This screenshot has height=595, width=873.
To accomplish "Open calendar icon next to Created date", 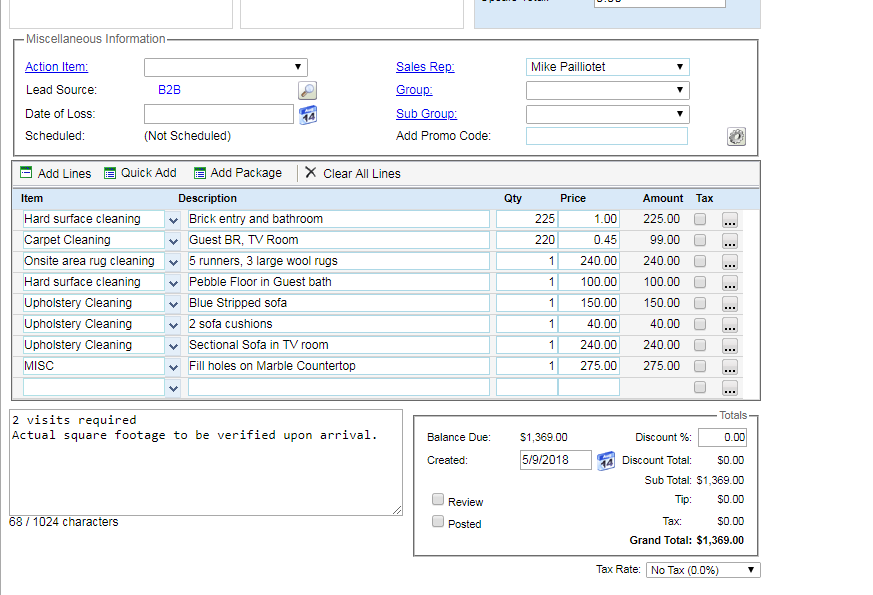I will (606, 461).
